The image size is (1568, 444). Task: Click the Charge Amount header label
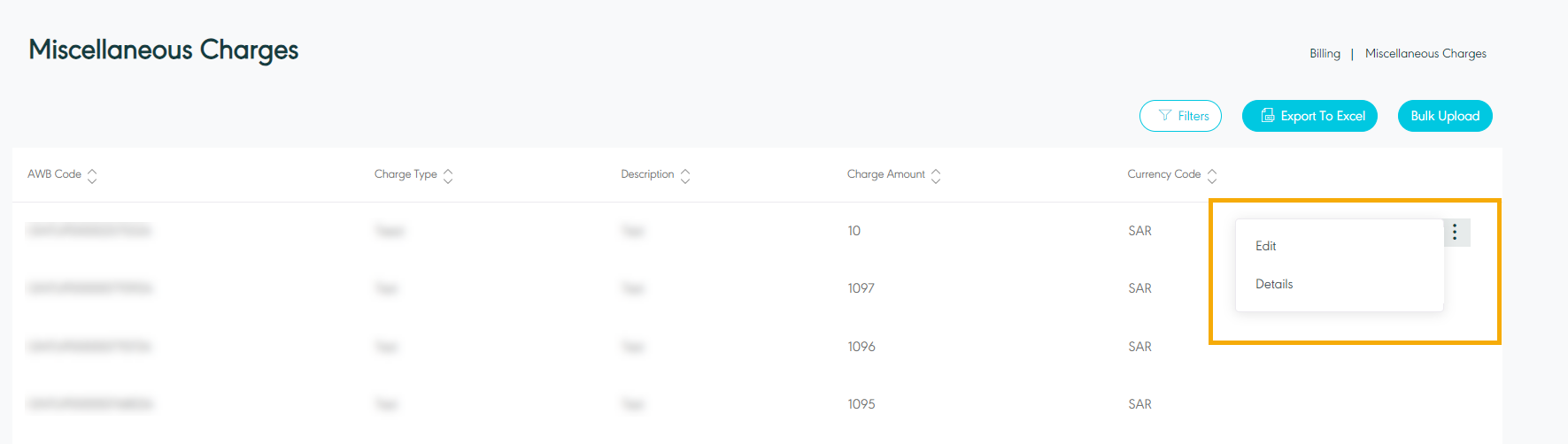click(x=885, y=174)
